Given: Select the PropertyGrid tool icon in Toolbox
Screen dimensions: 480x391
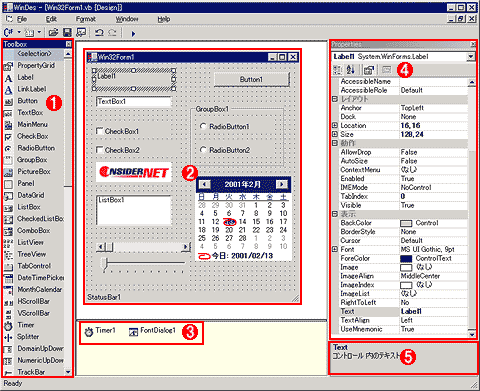Looking at the screenshot, I should [x=8, y=66].
